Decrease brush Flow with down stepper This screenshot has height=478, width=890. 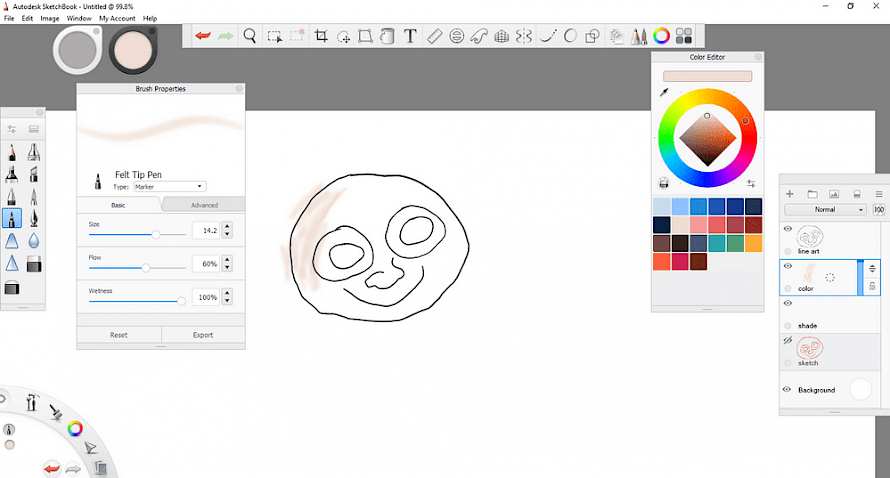pyautogui.click(x=228, y=267)
